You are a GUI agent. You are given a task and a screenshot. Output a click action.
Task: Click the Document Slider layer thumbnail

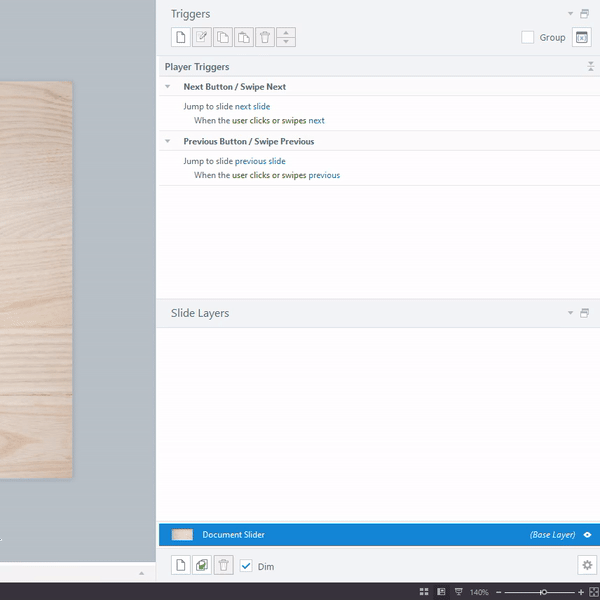point(182,535)
